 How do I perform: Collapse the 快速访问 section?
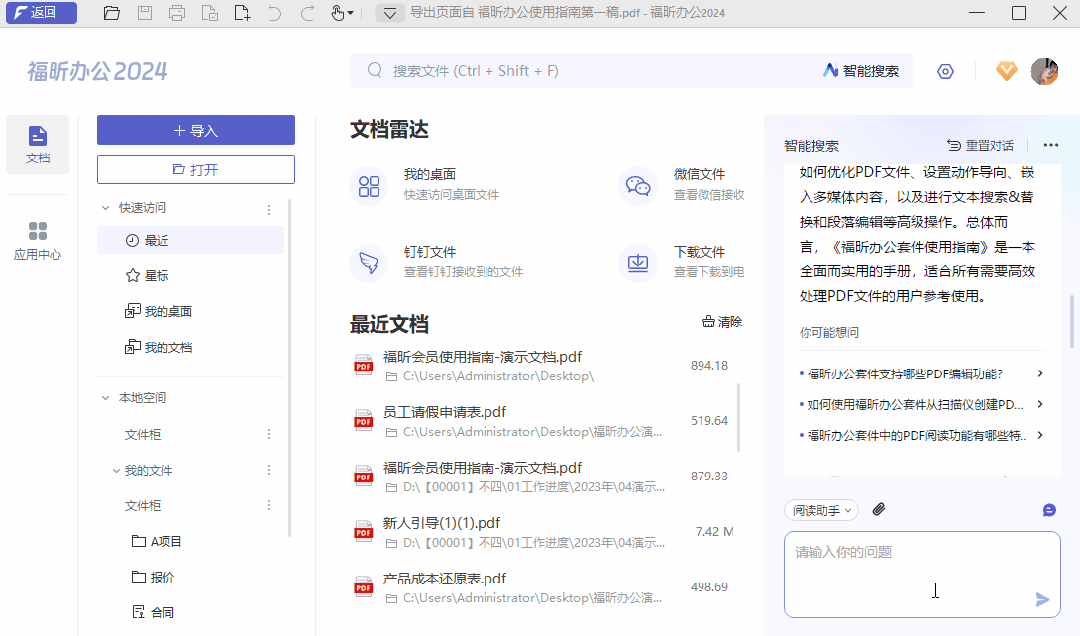[108, 208]
